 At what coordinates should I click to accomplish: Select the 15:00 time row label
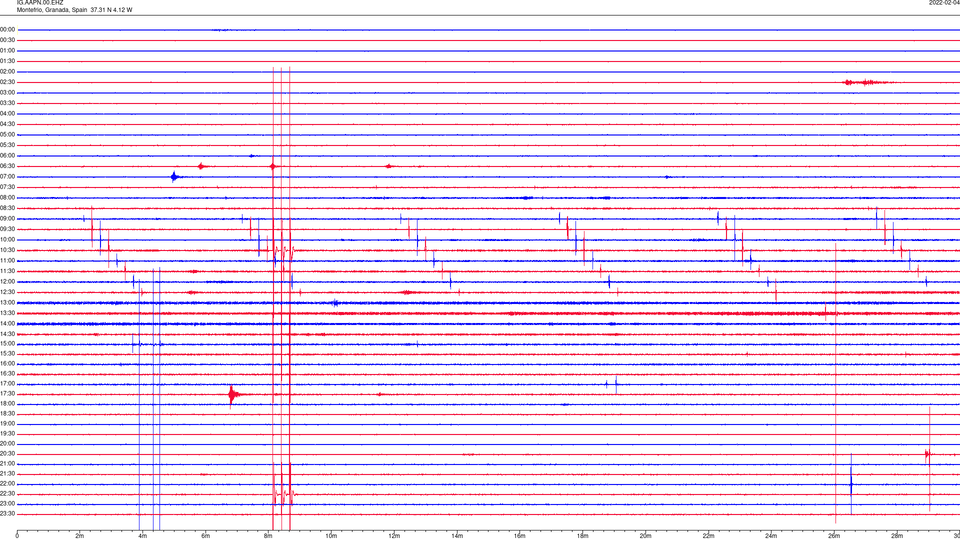click(7, 344)
